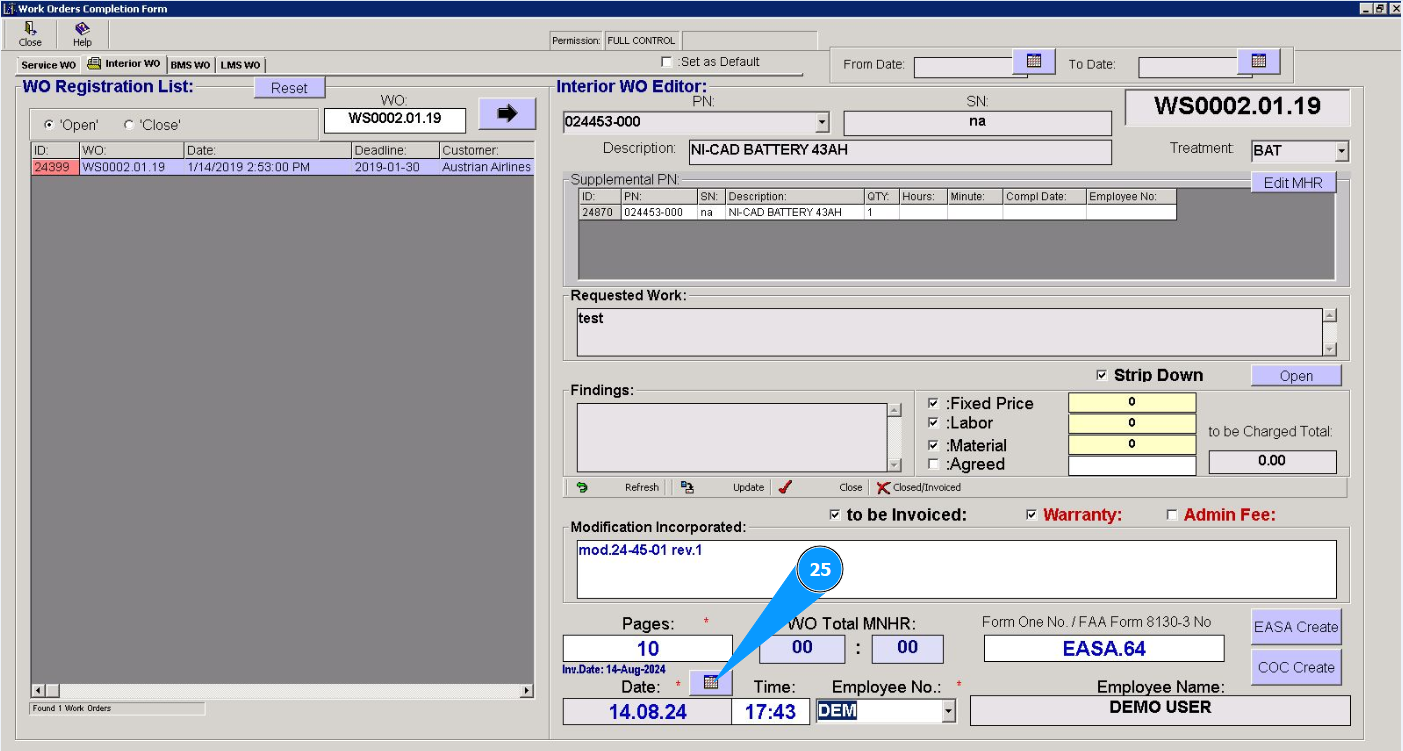Enable the Admin Fee checkbox

pyautogui.click(x=1172, y=515)
